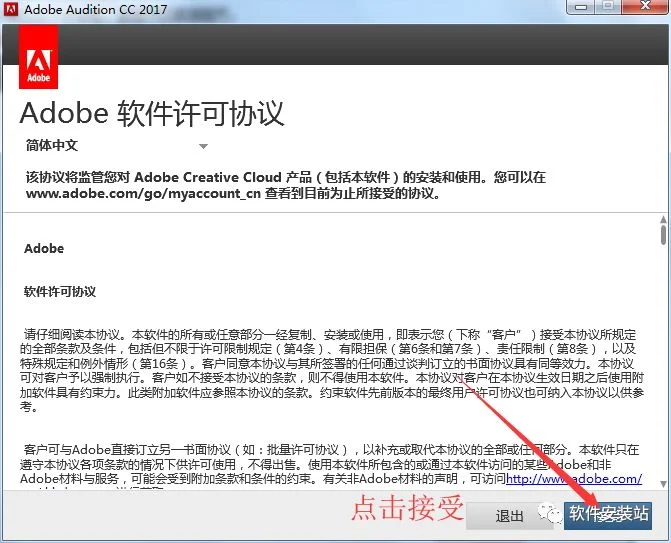
Task: Open the http://www.adobe.com/ link
Action: 574,478
